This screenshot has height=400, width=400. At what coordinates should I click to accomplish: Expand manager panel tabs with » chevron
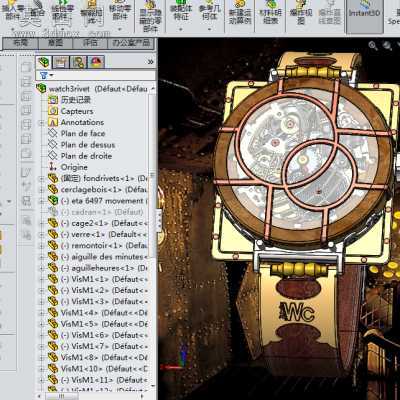coord(151,62)
